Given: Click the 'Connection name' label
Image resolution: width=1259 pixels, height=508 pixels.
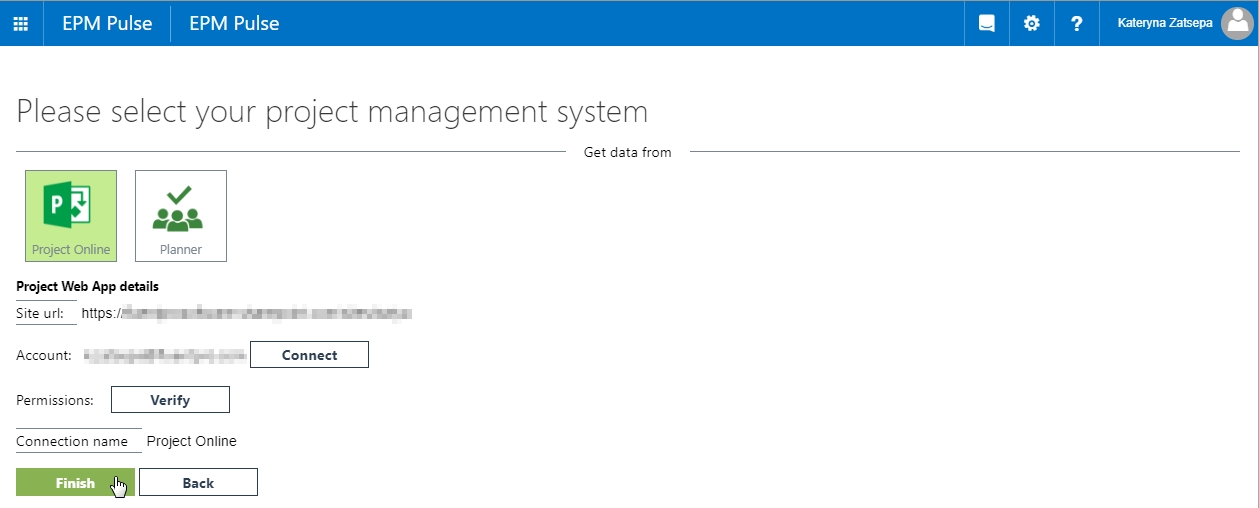Looking at the screenshot, I should point(72,441).
